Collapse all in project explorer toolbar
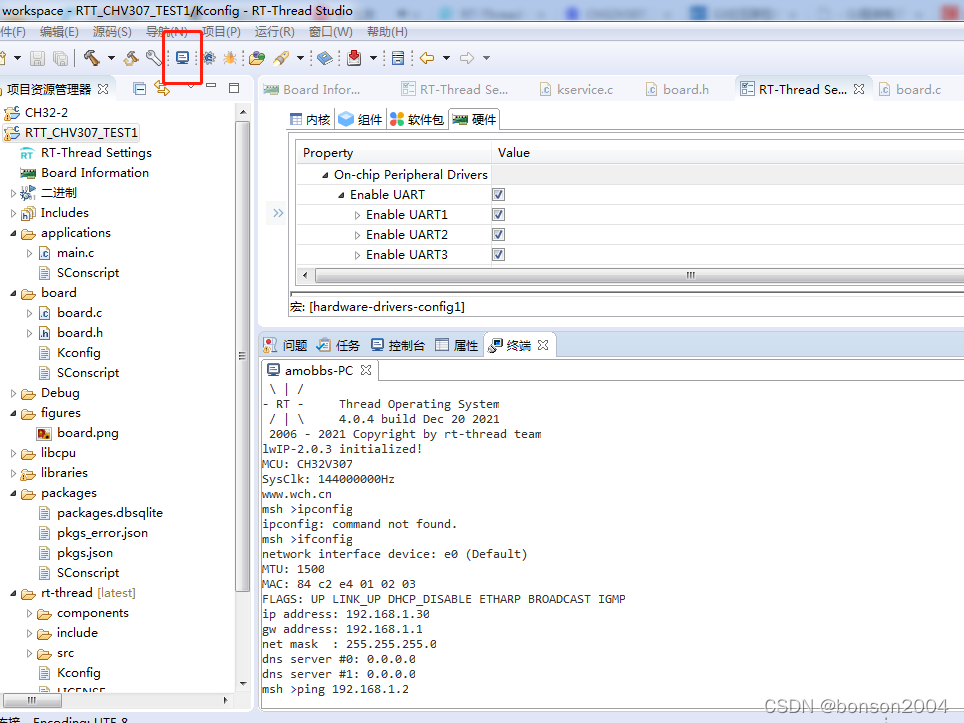 pyautogui.click(x=140, y=89)
